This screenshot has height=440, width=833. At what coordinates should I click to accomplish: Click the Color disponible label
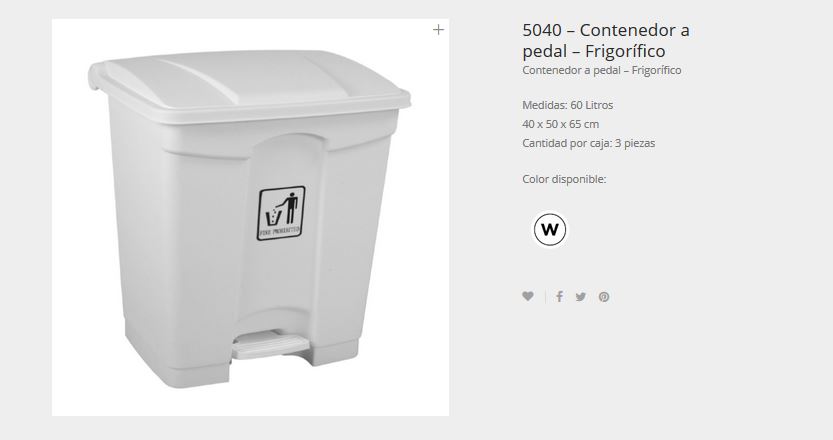(x=564, y=179)
